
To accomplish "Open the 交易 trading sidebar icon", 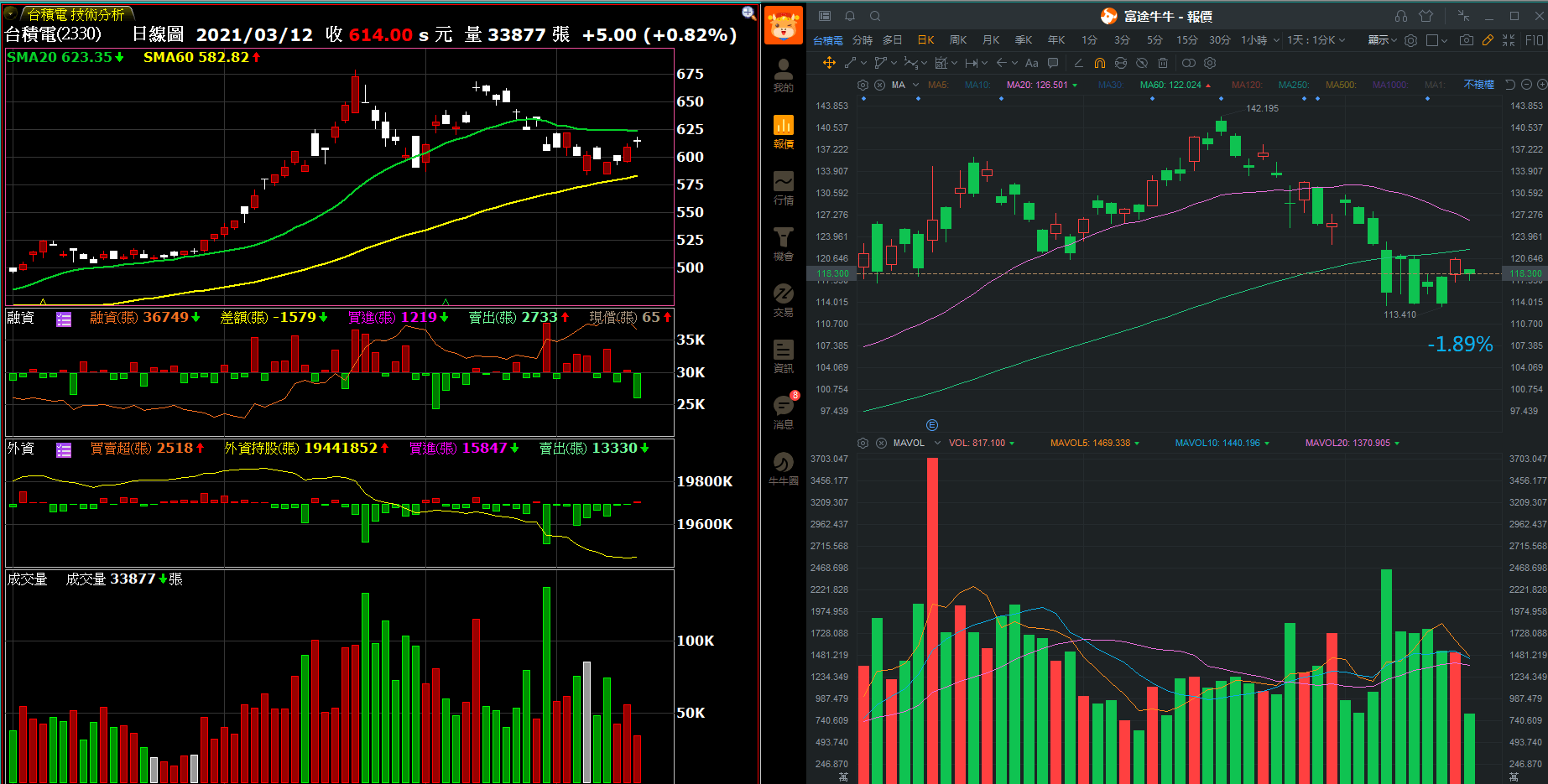I will click(783, 300).
